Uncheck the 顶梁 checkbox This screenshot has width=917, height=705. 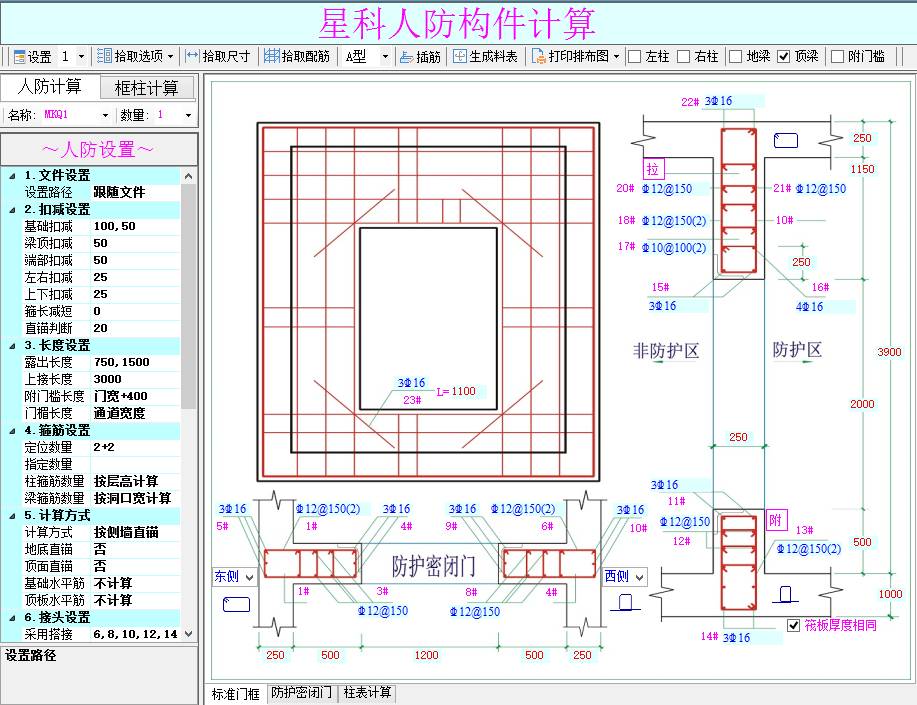pyautogui.click(x=784, y=57)
